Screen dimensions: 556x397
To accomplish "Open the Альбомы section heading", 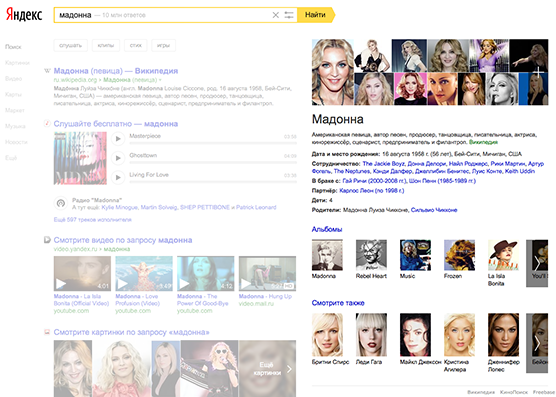I will click(327, 229).
